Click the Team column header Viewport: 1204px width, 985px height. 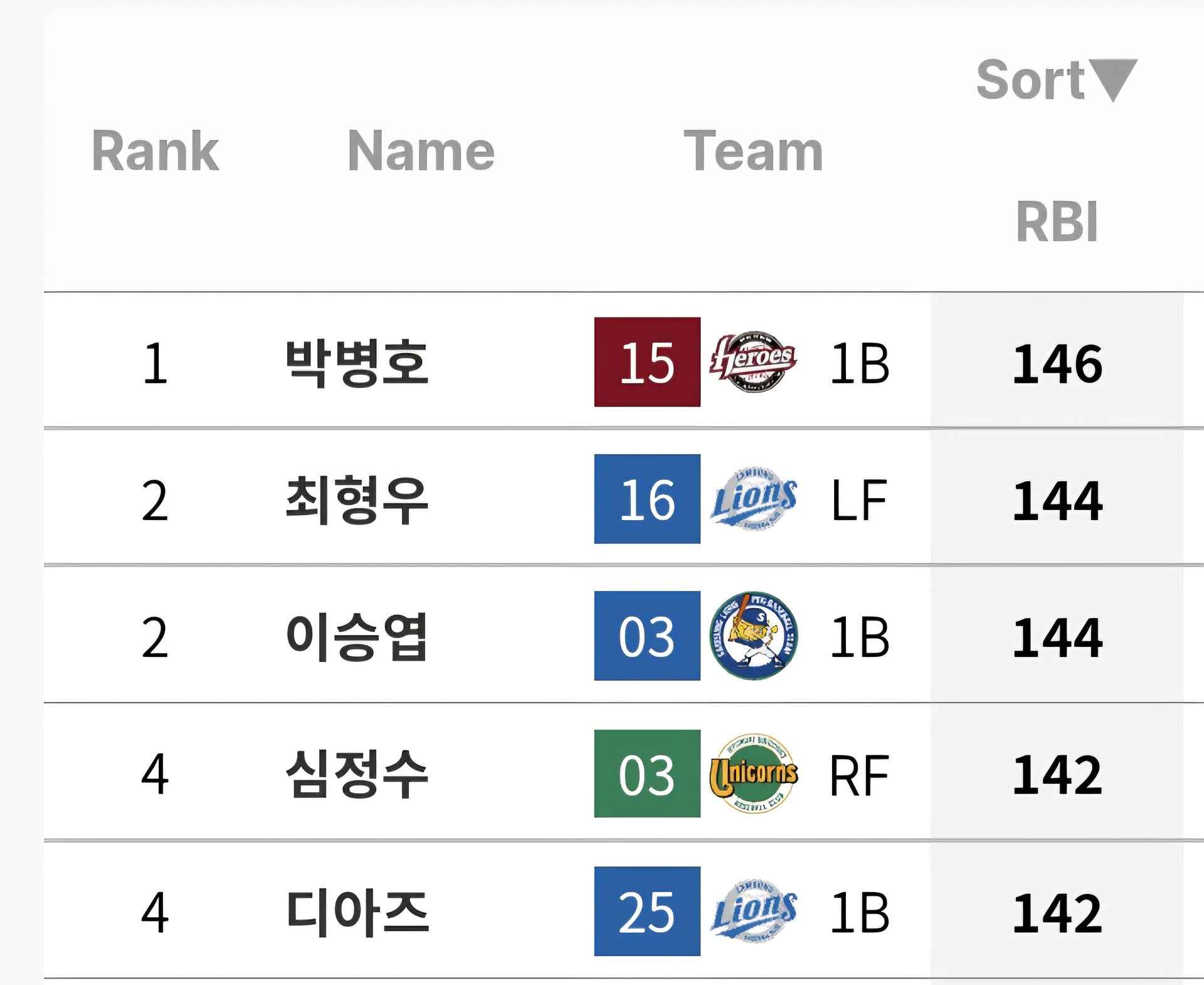(753, 151)
